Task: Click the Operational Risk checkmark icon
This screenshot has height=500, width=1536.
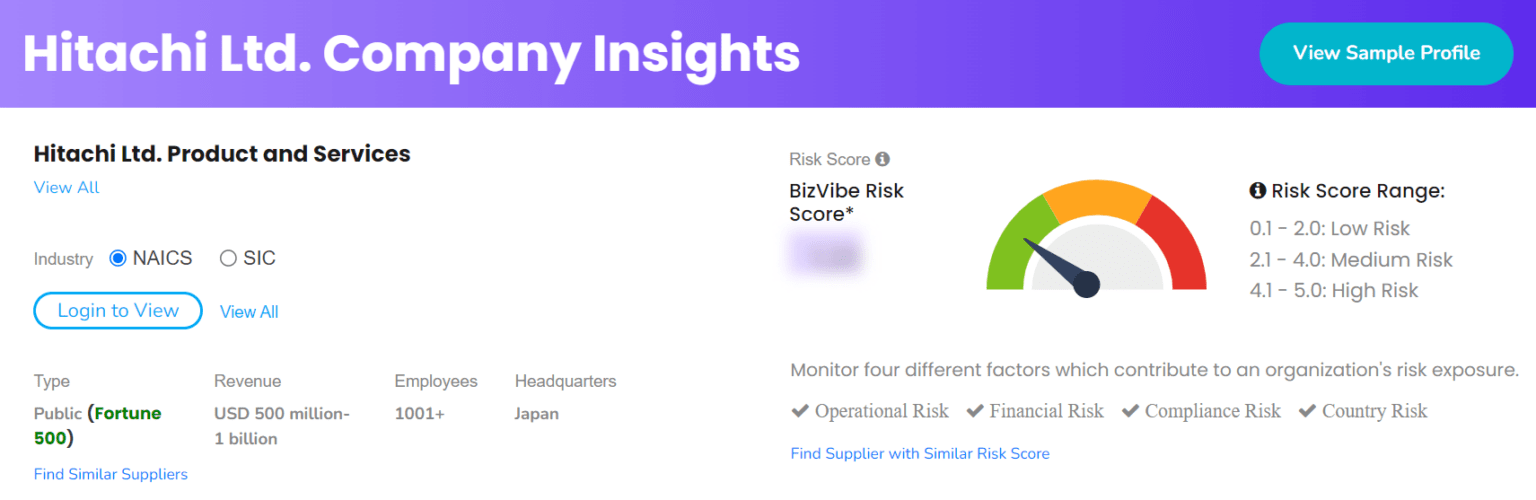Action: (x=800, y=411)
